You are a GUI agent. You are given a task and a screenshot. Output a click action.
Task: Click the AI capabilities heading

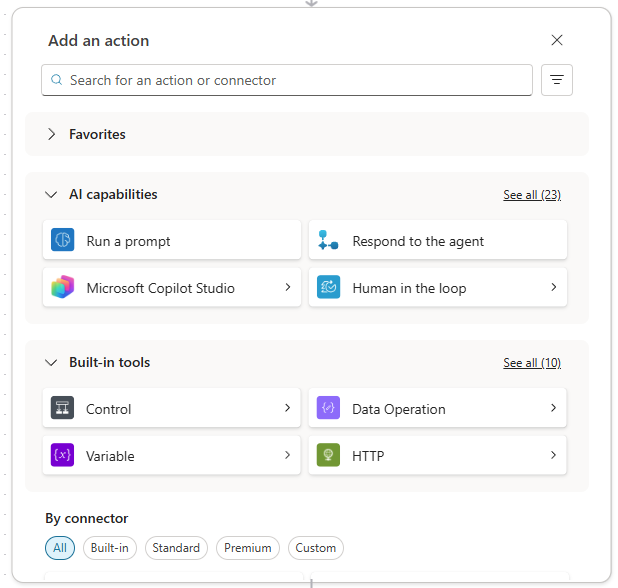pyautogui.click(x=113, y=194)
